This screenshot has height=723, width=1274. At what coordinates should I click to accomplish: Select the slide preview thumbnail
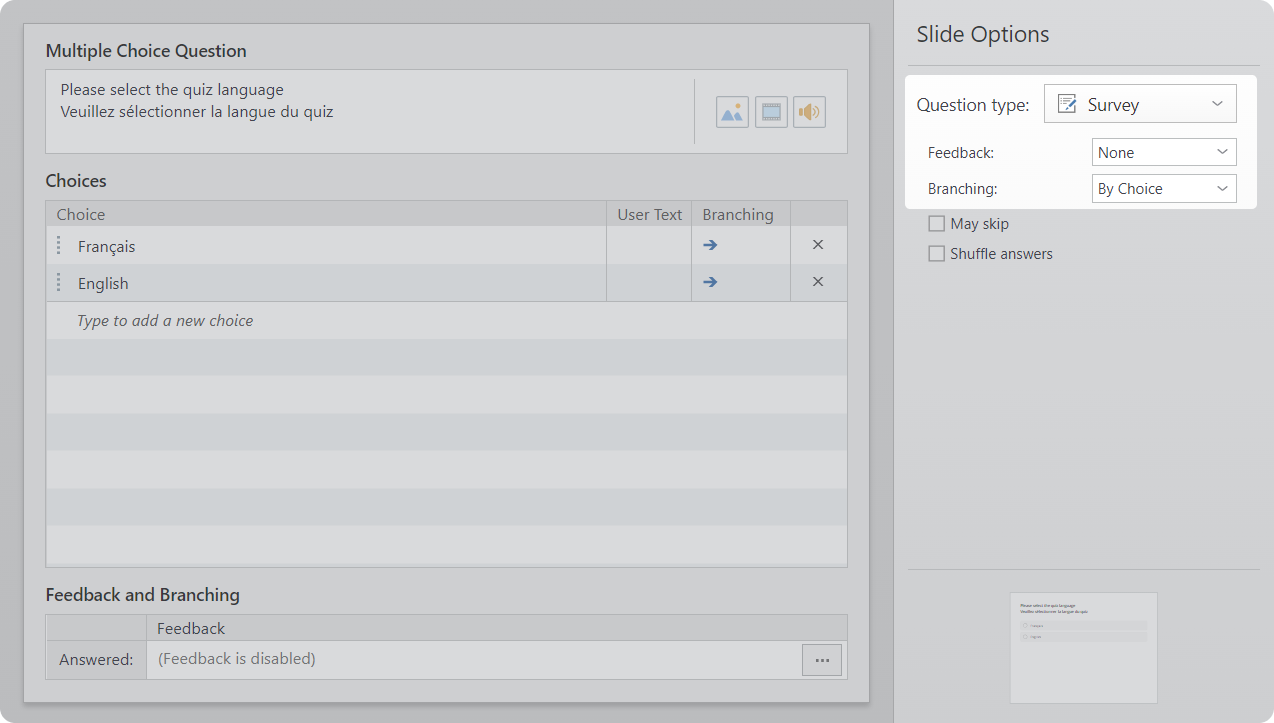(1083, 647)
